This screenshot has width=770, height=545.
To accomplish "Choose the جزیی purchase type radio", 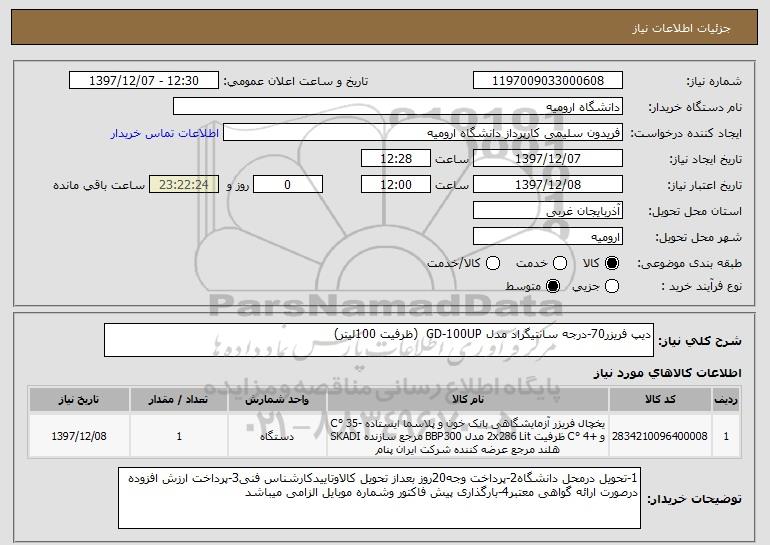I will click(x=612, y=286).
